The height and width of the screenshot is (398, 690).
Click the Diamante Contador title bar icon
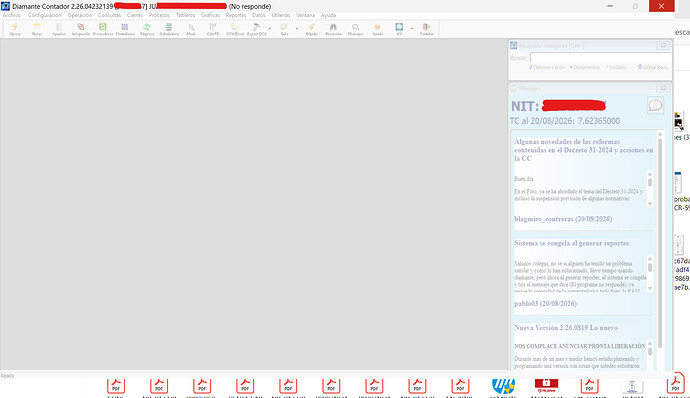[x=5, y=6]
